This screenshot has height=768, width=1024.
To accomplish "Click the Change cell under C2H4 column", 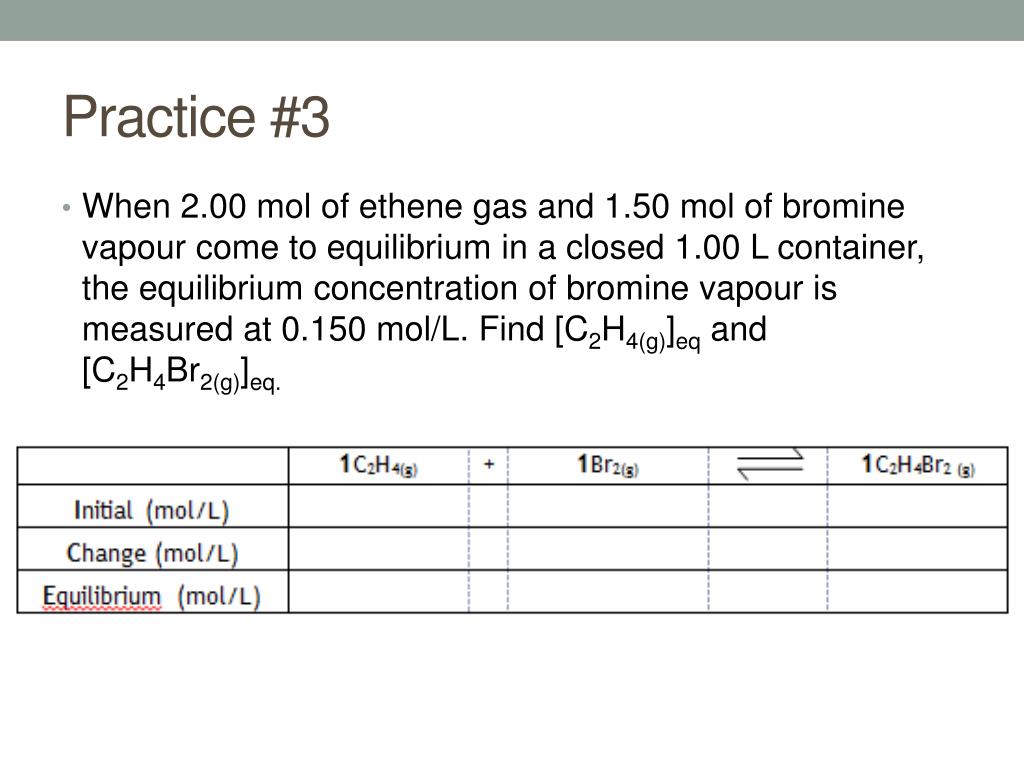I will 379,549.
